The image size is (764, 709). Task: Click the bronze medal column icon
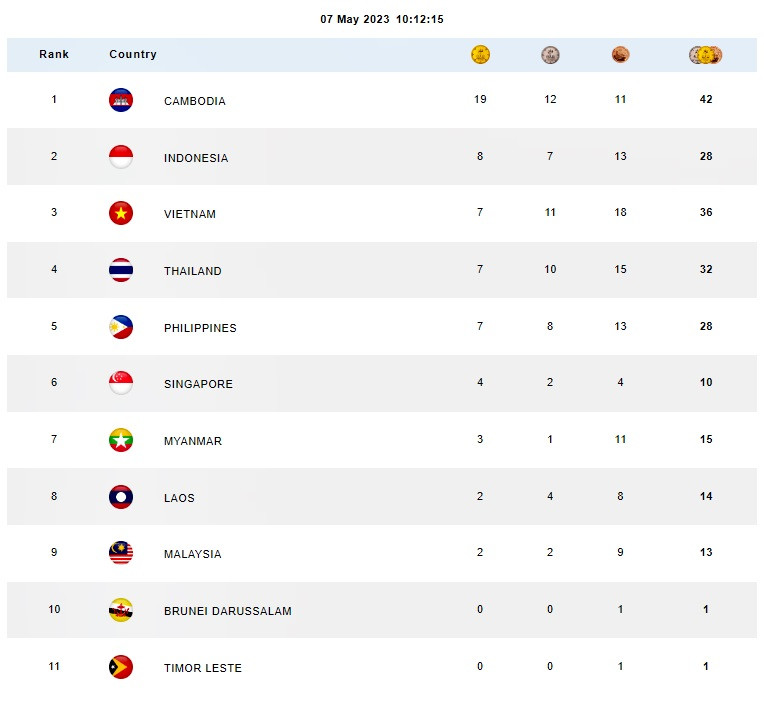click(x=620, y=55)
